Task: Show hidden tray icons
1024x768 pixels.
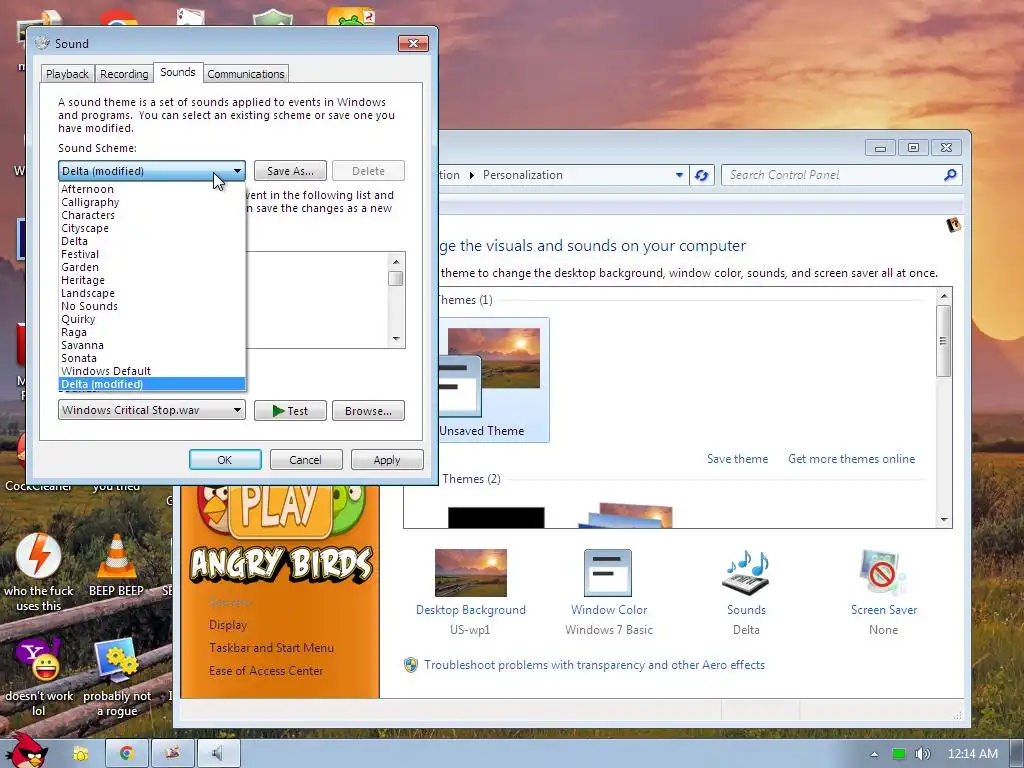Action: coord(874,754)
